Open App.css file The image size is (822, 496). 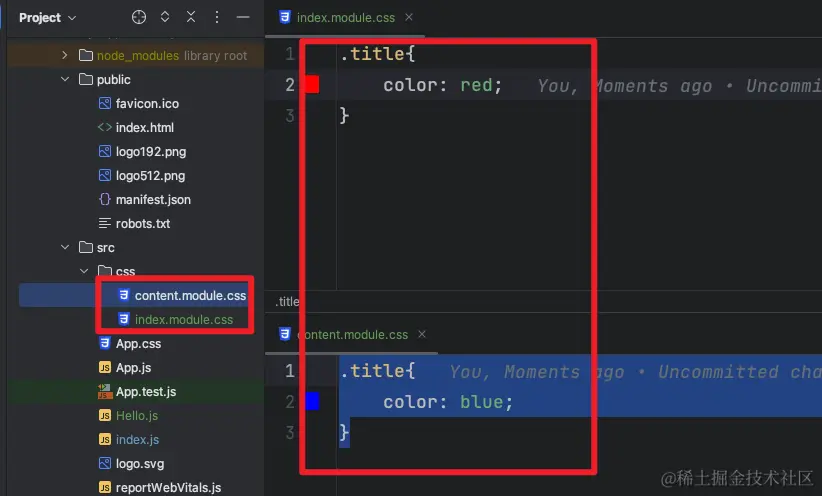tap(138, 344)
